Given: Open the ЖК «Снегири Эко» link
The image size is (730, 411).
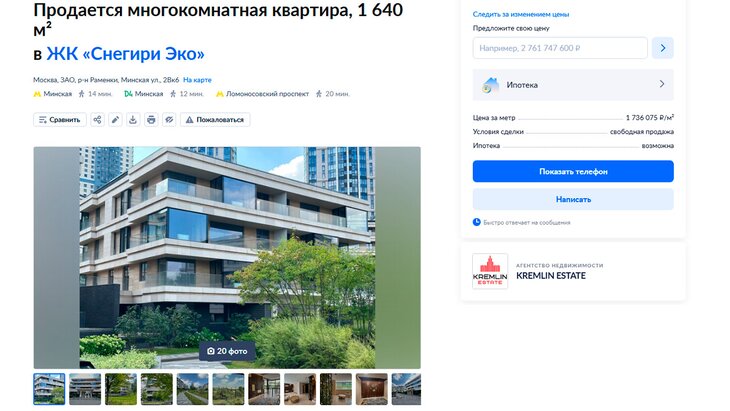Looking at the screenshot, I should click(x=125, y=54).
